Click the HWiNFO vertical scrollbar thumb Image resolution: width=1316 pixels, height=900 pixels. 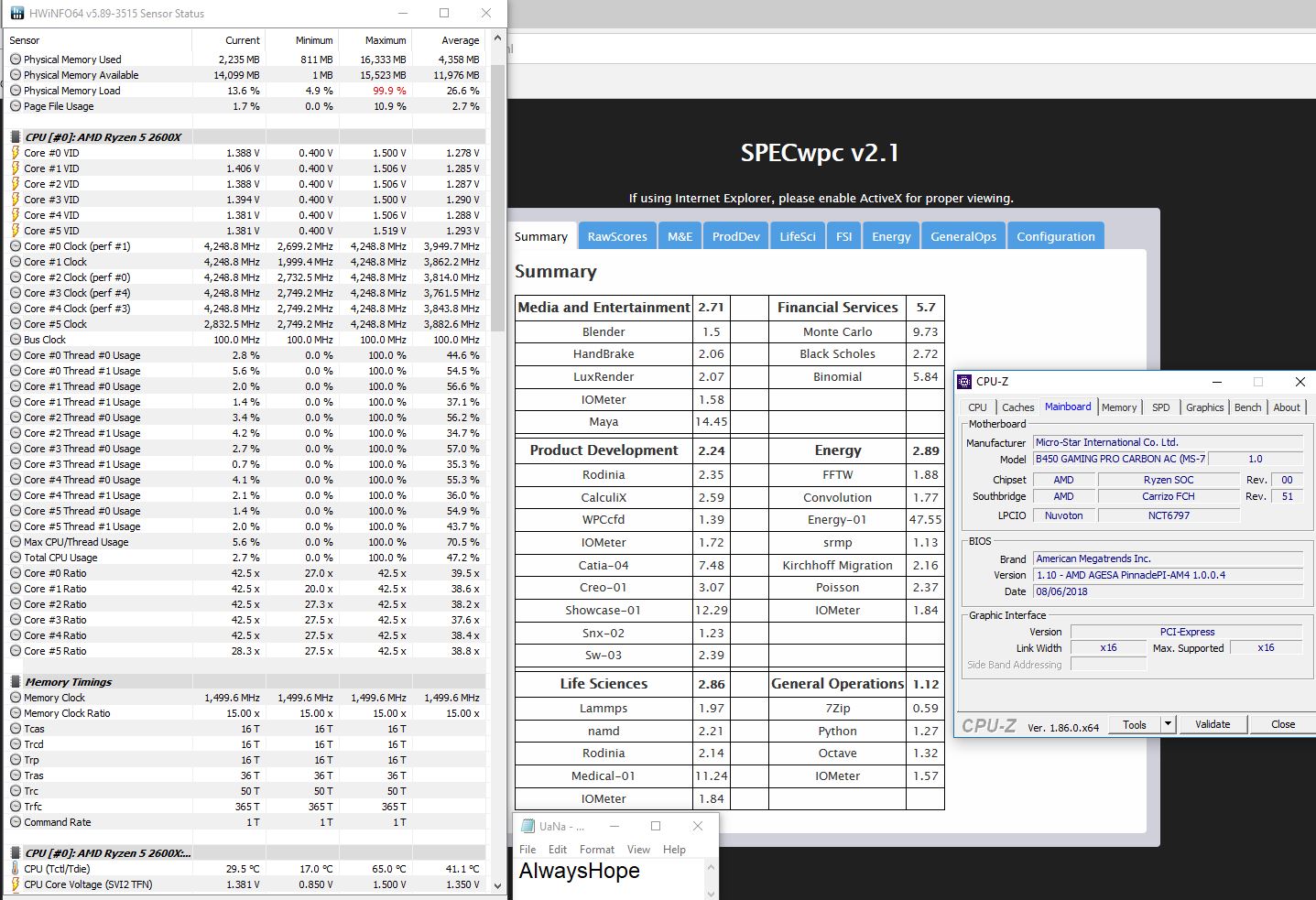[497, 197]
